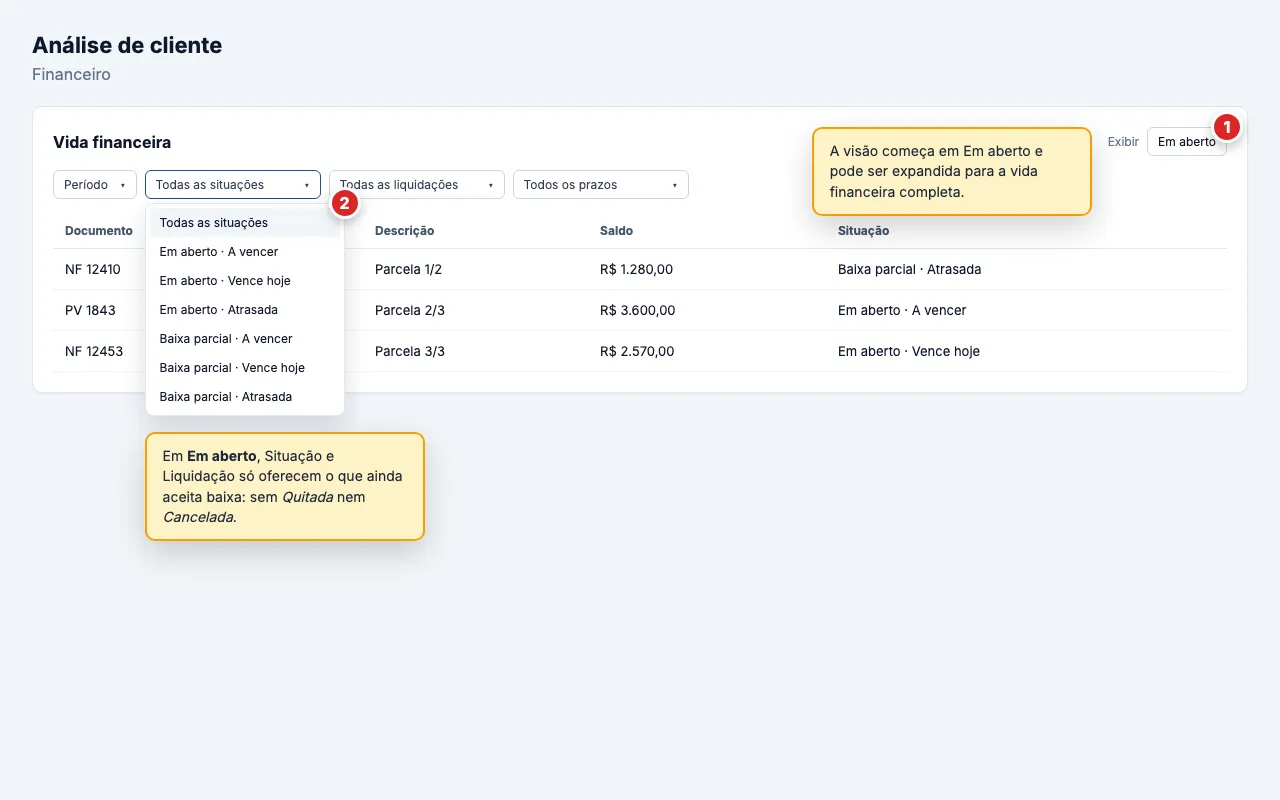This screenshot has width=1280, height=800.
Task: Click the Análise de cliente title
Action: 127,45
